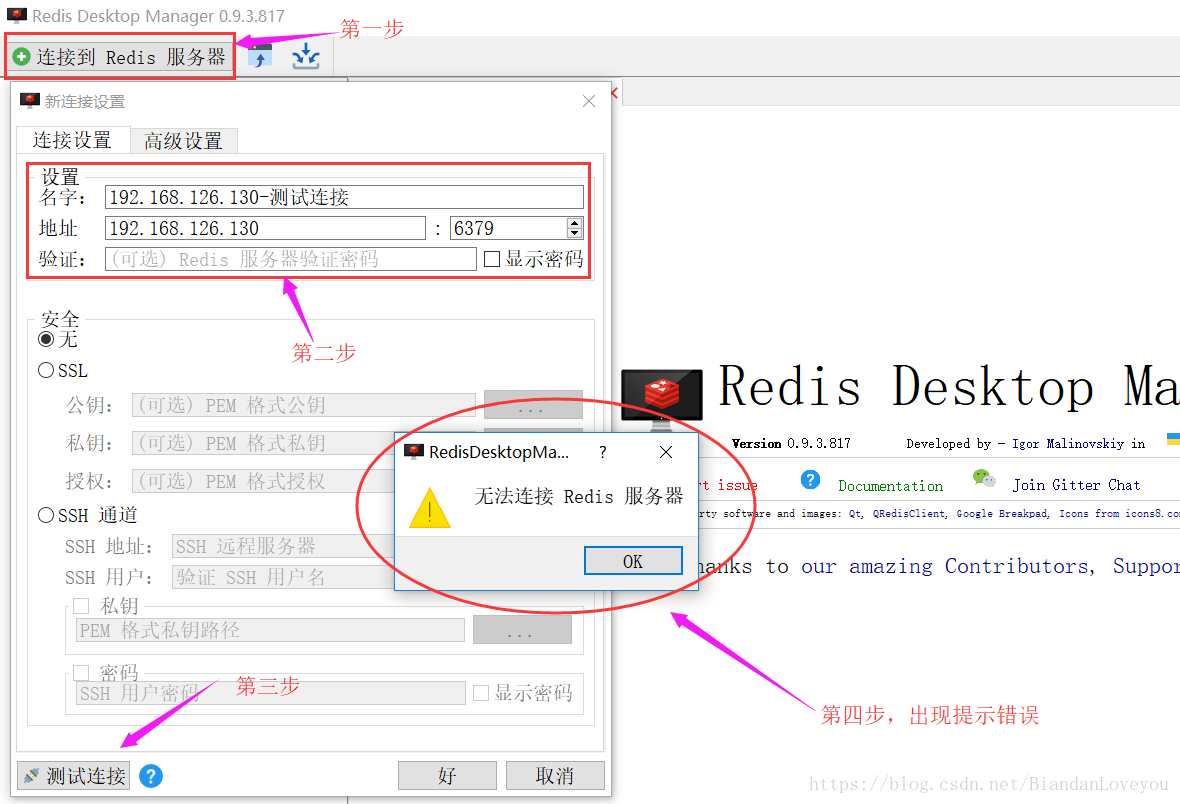Click the PEM public key field
This screenshot has height=804, width=1180.
pos(303,405)
